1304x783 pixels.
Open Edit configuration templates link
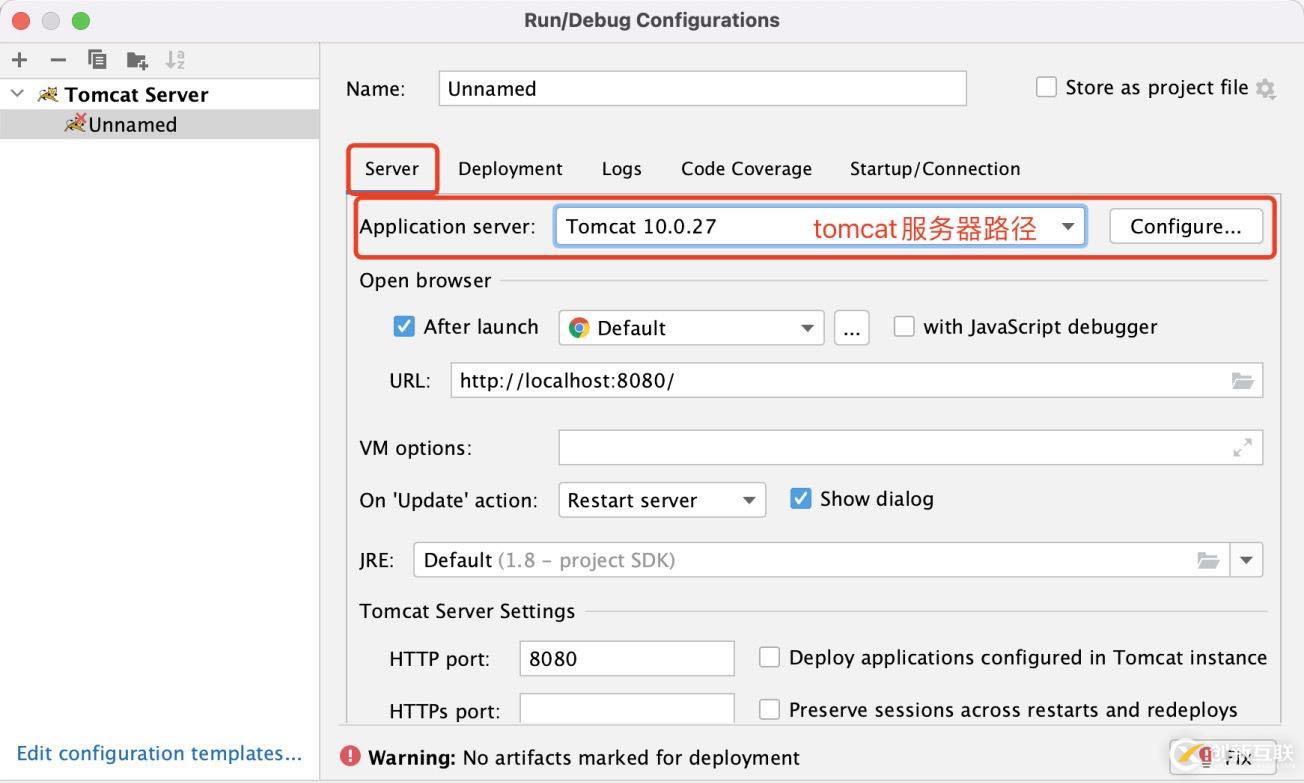coord(159,753)
